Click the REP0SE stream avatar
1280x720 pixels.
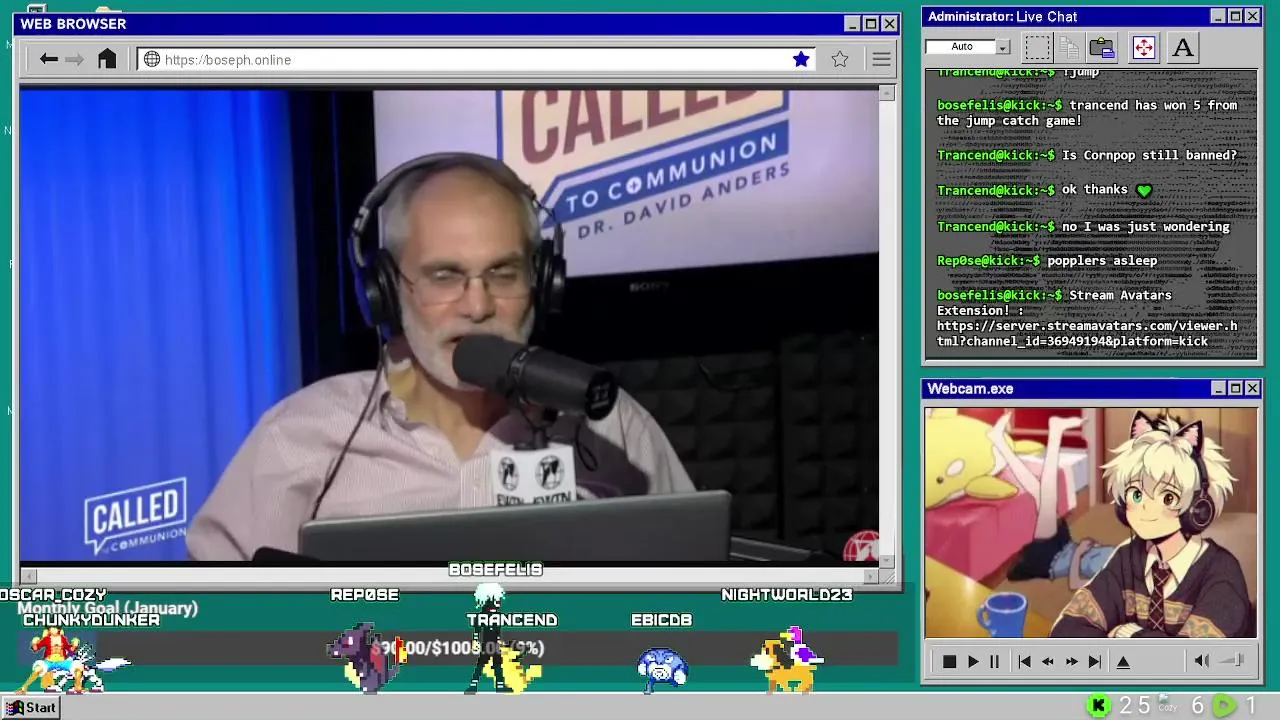(366, 657)
